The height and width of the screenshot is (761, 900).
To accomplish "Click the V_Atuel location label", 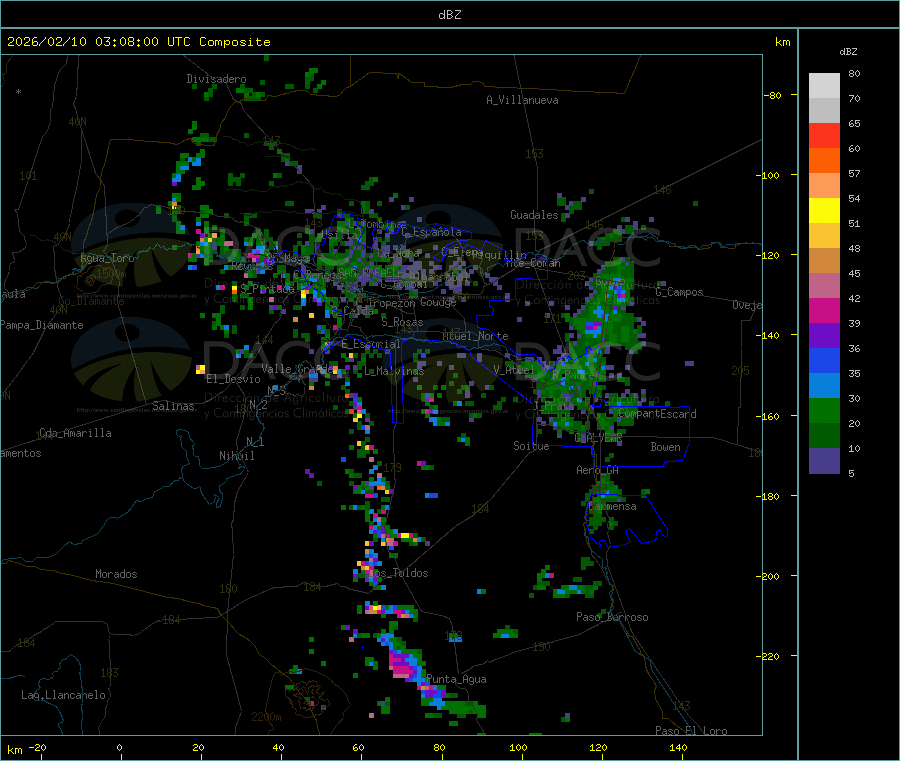I will click(x=514, y=370).
